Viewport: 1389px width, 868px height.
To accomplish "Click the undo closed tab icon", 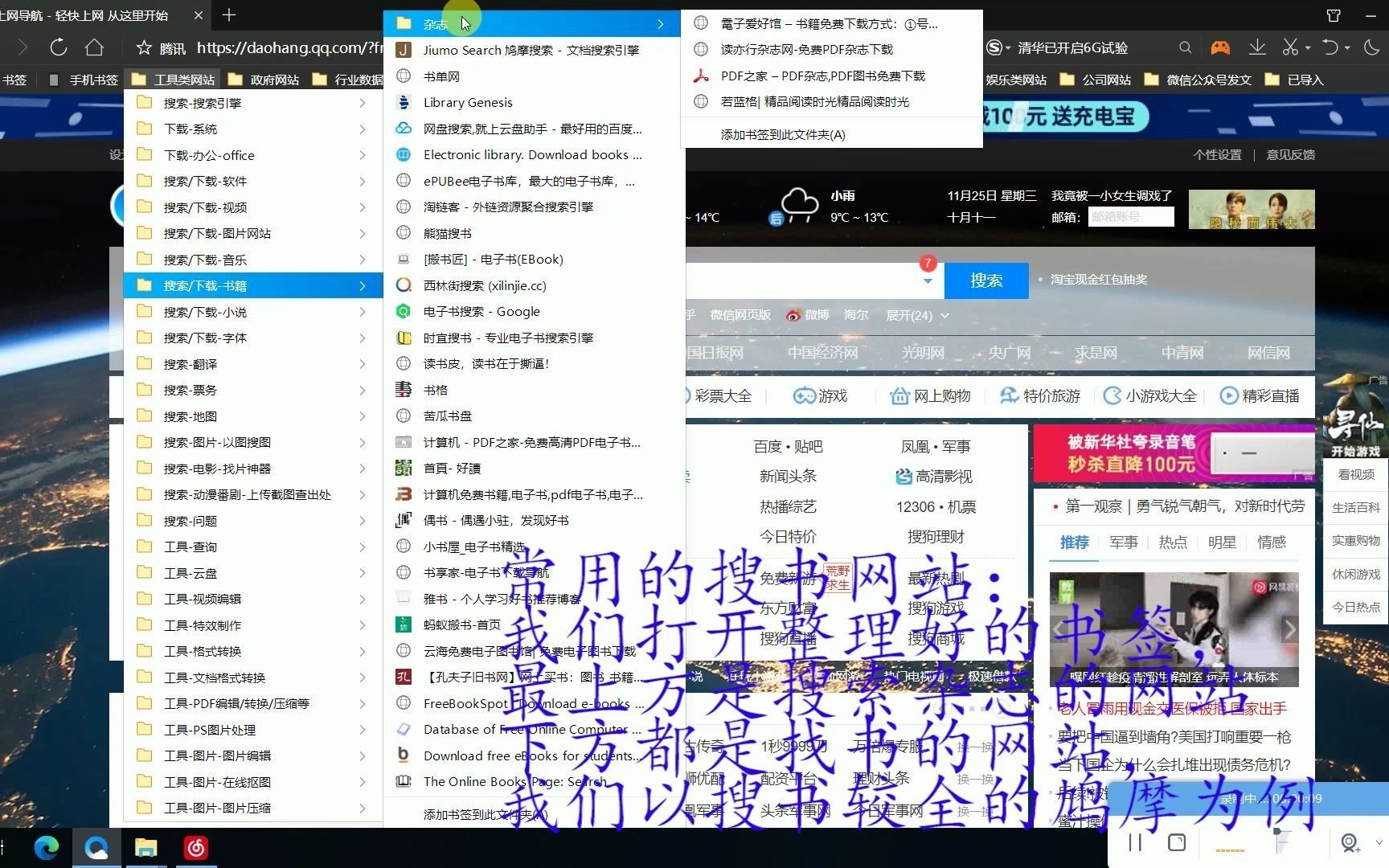I will tap(1330, 47).
